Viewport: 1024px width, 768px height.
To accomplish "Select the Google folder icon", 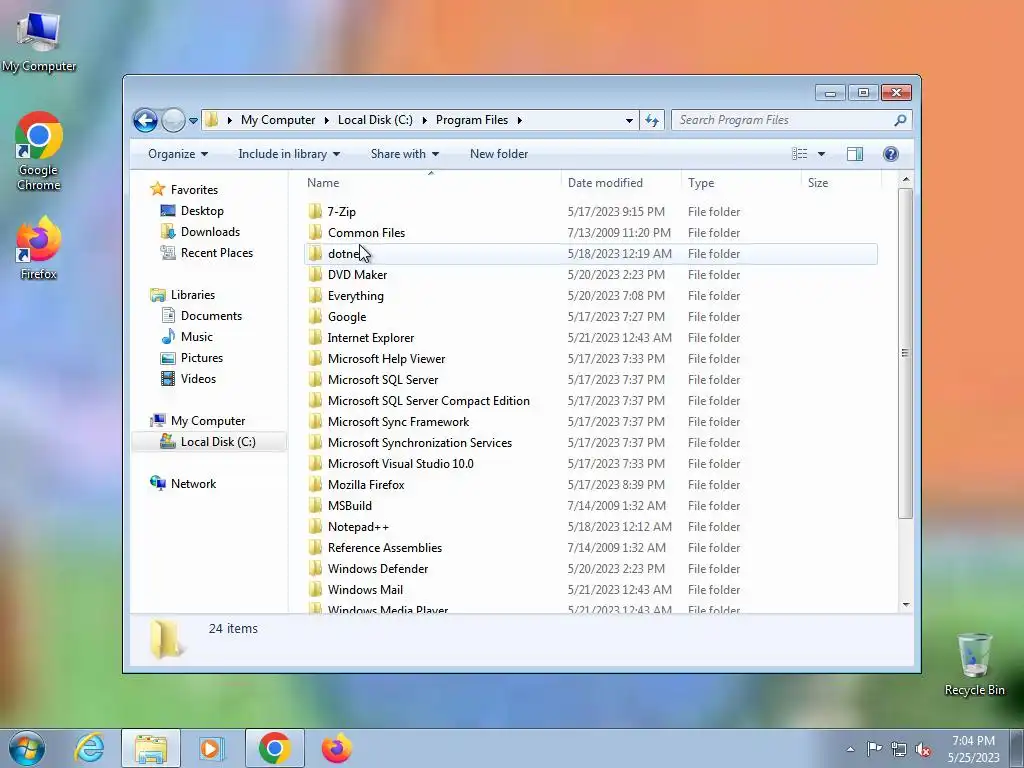I will click(315, 316).
